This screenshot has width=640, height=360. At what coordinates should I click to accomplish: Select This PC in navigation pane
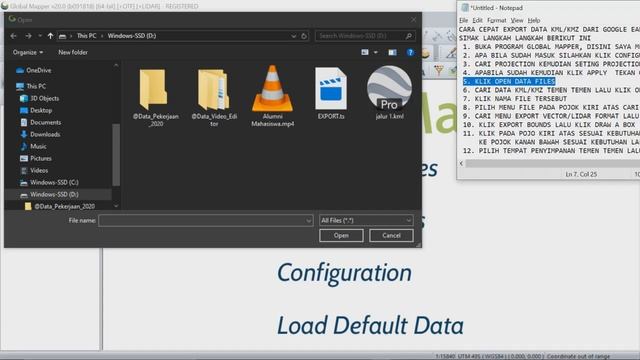[x=31, y=86]
